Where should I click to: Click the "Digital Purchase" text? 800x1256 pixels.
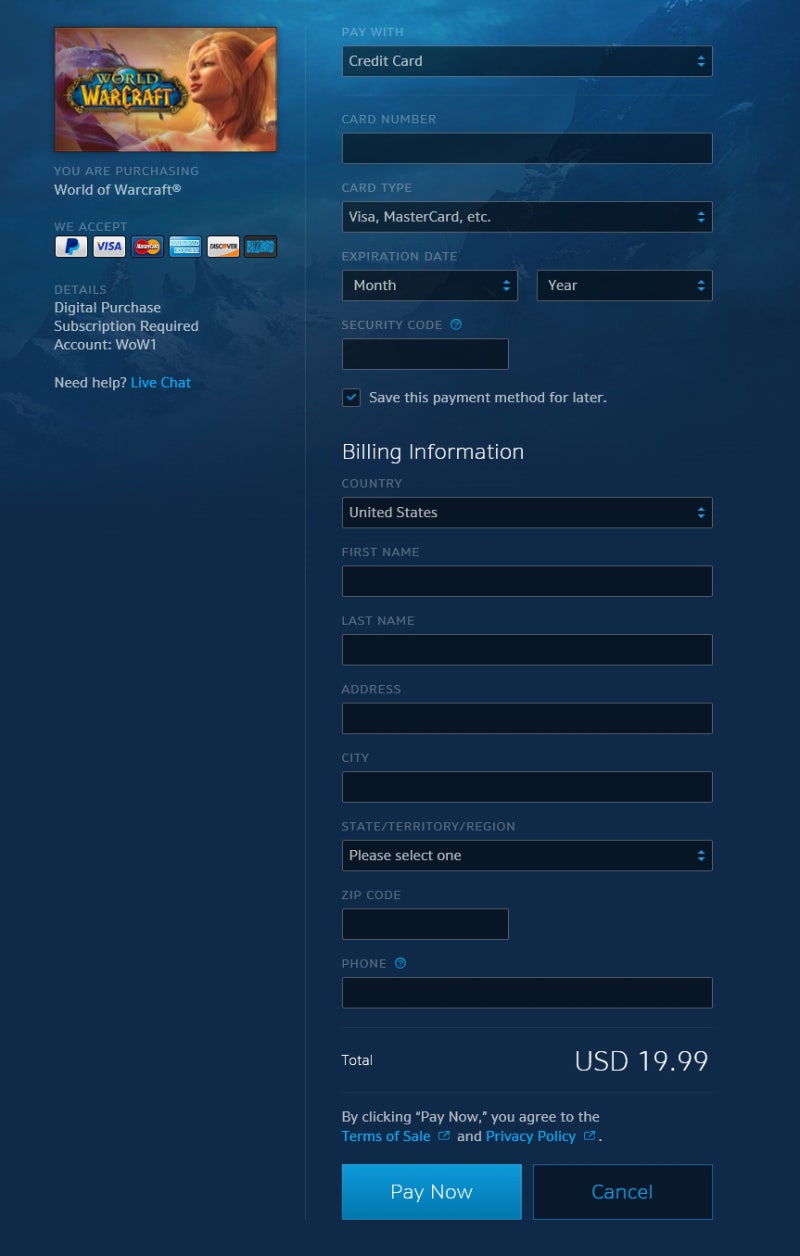[107, 308]
